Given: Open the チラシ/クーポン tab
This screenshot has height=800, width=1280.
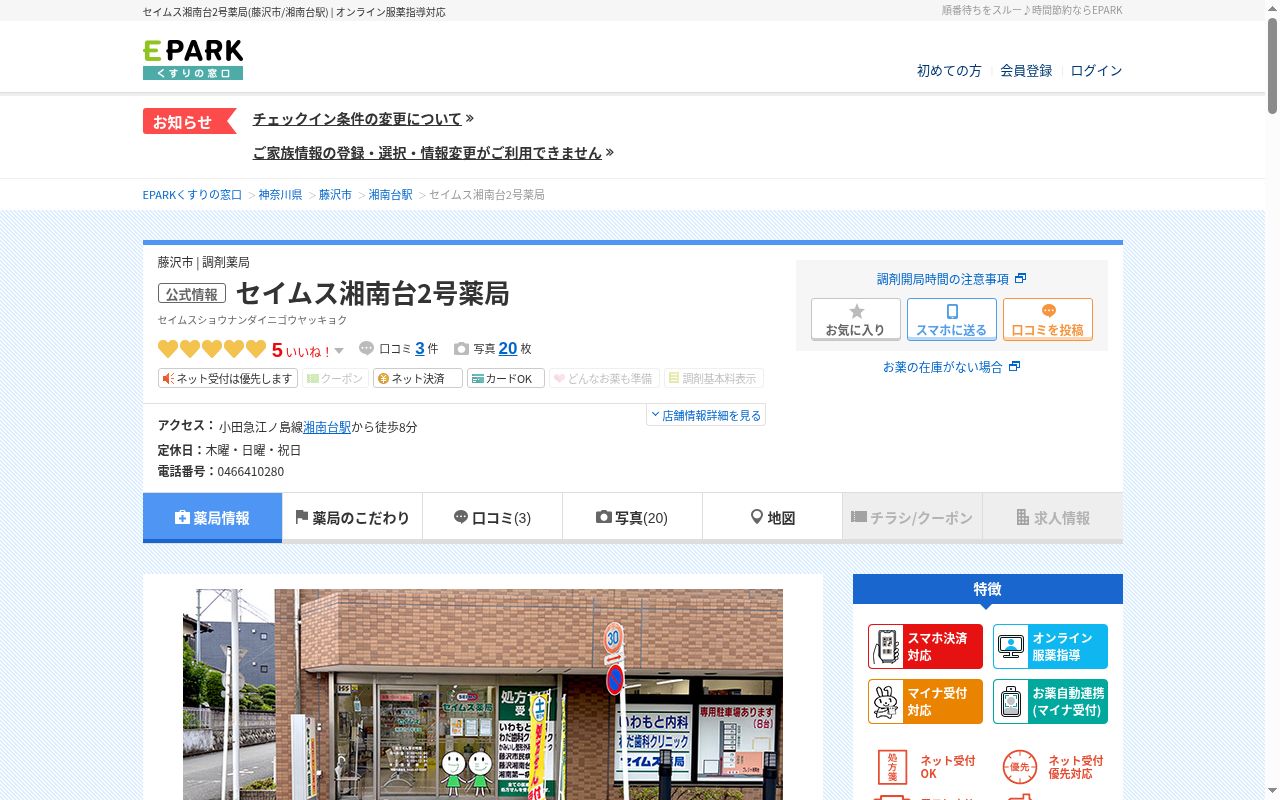Looking at the screenshot, I should tap(912, 518).
